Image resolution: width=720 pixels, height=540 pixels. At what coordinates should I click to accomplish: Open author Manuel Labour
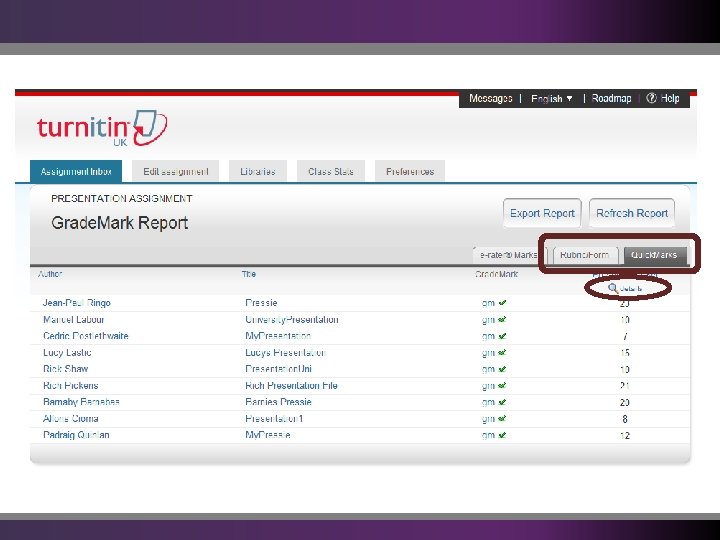coord(73,319)
